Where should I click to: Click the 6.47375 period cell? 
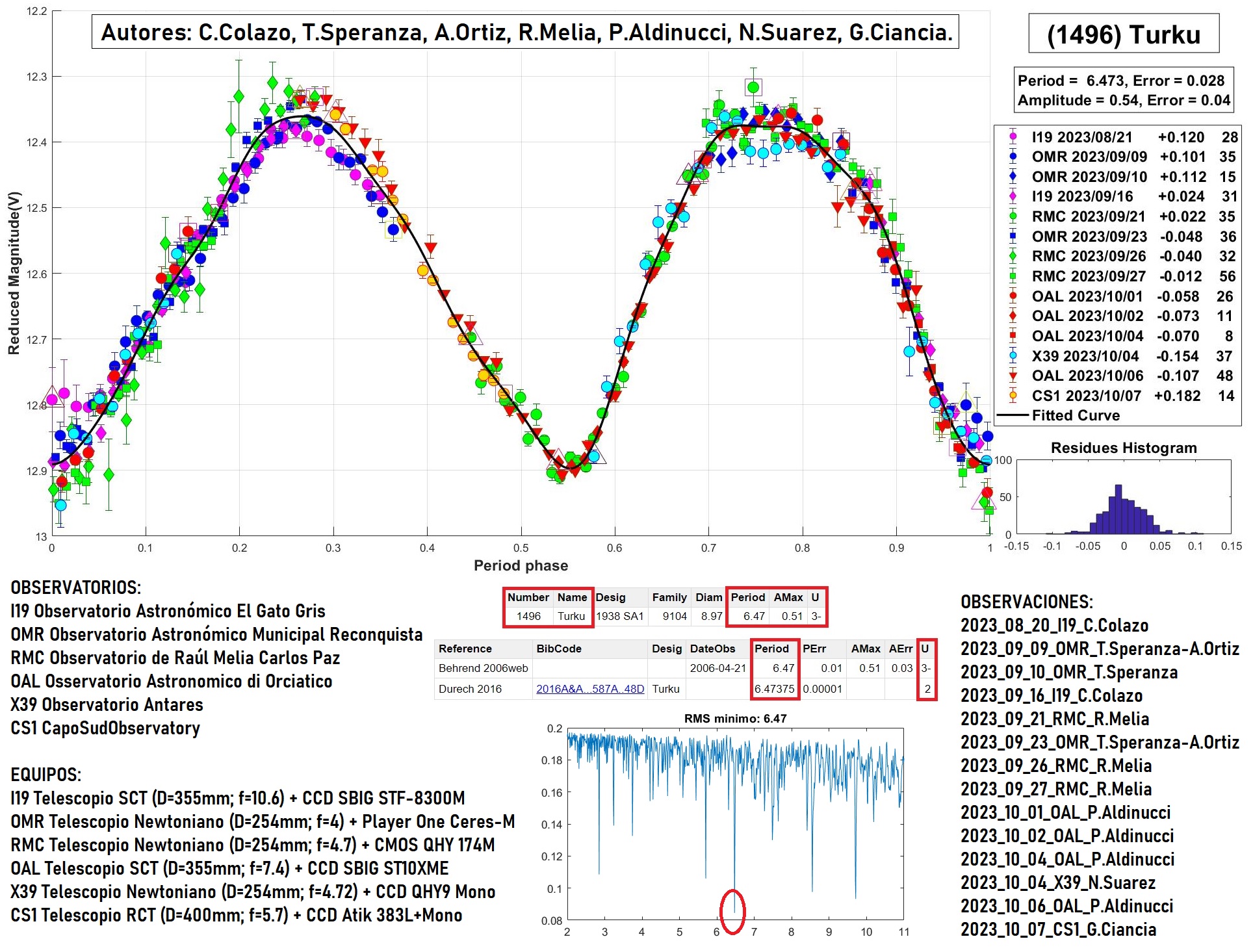[x=775, y=689]
